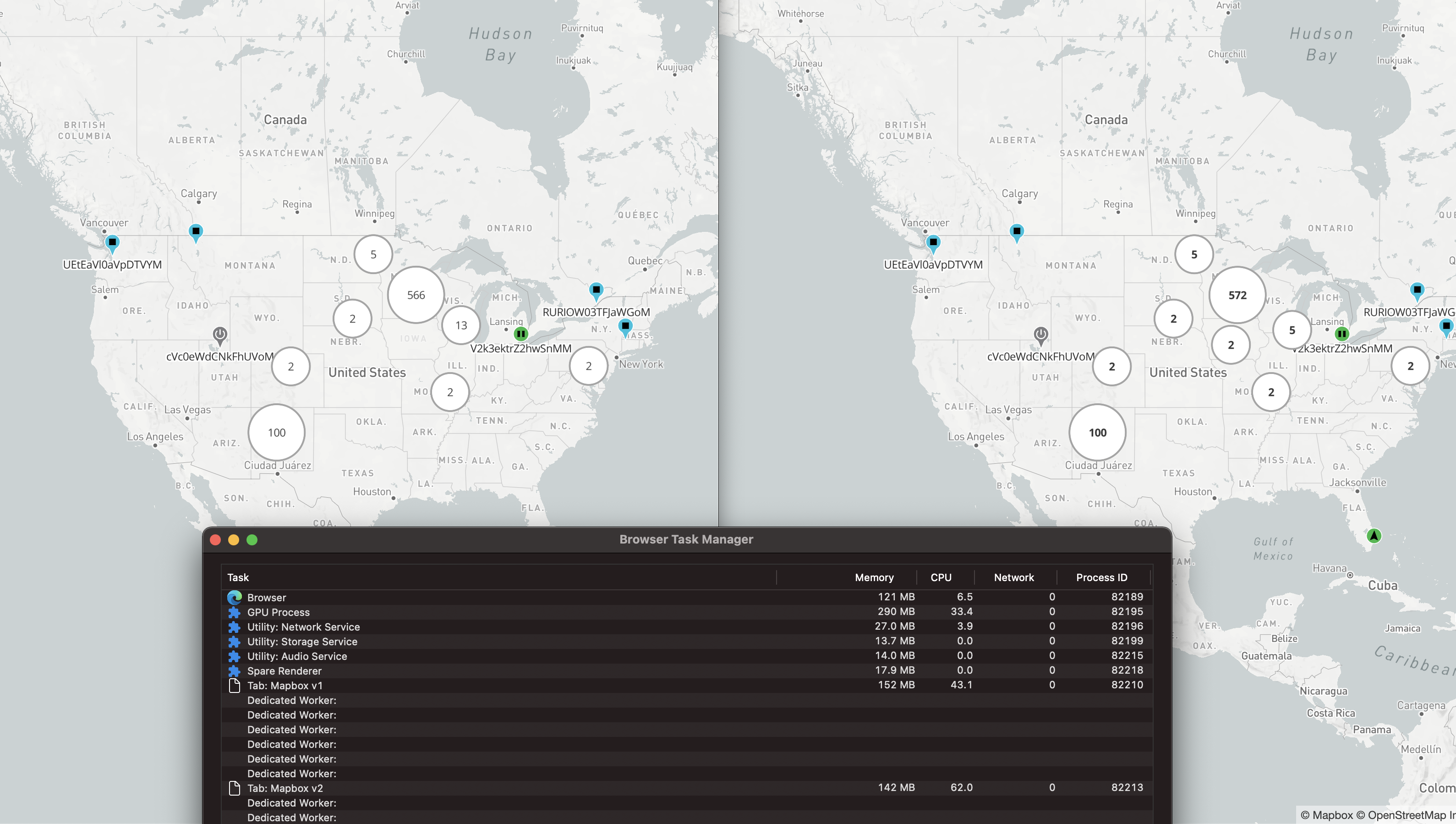Open the 2 cluster beside New York in left map
This screenshot has height=824, width=1456.
589,366
